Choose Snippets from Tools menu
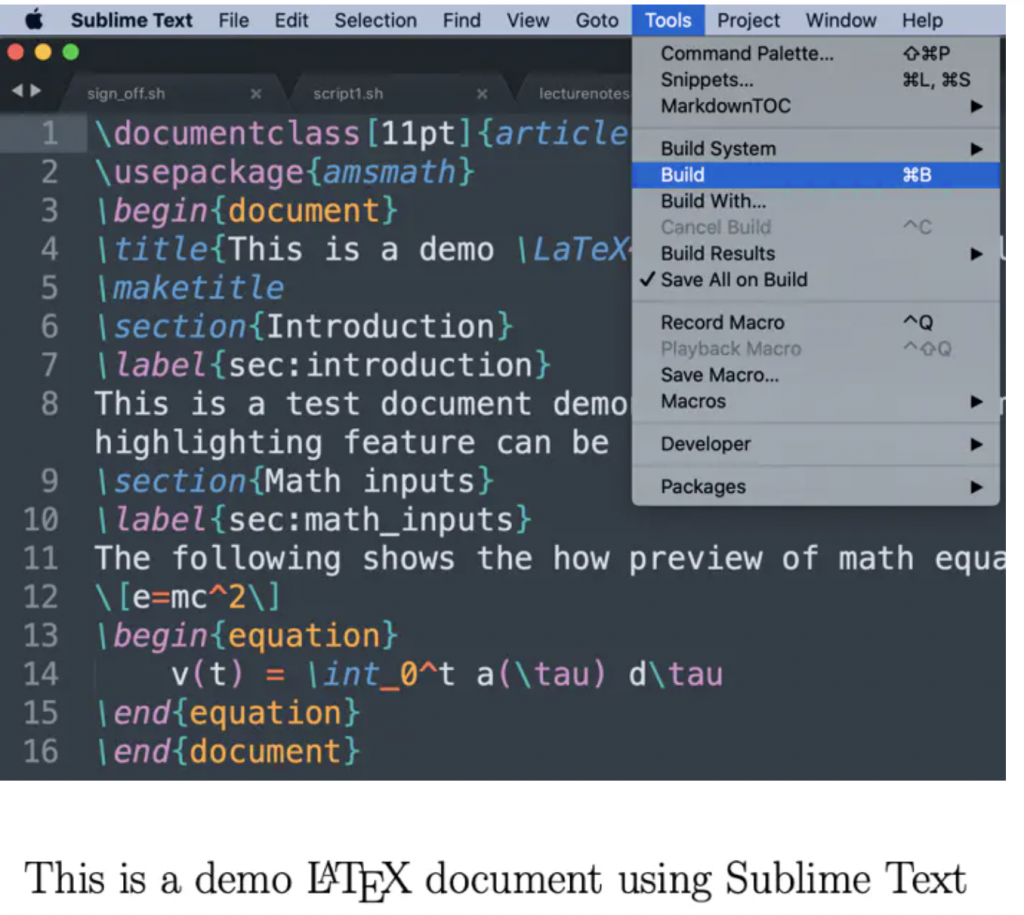The height and width of the screenshot is (915, 1024). pyautogui.click(x=816, y=80)
